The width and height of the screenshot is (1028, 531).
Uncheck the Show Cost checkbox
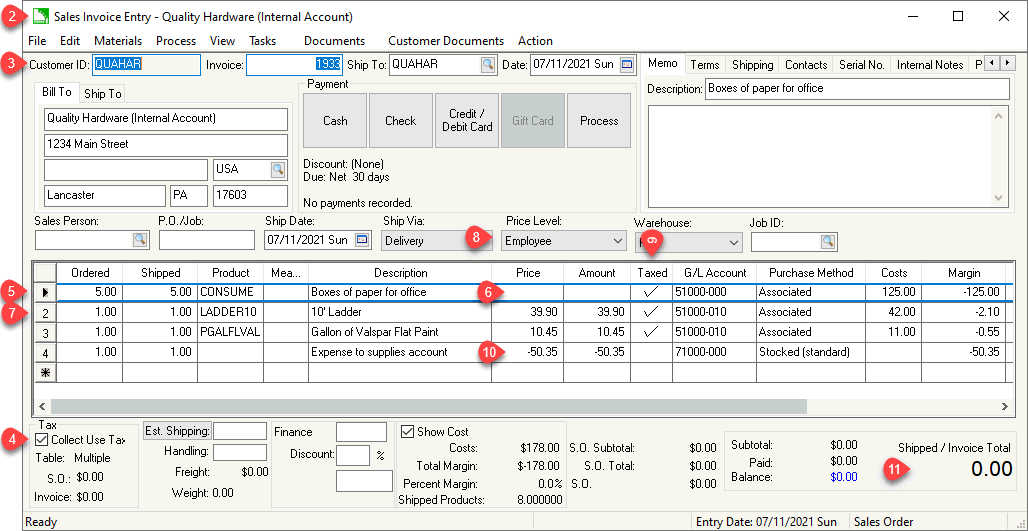pos(408,432)
